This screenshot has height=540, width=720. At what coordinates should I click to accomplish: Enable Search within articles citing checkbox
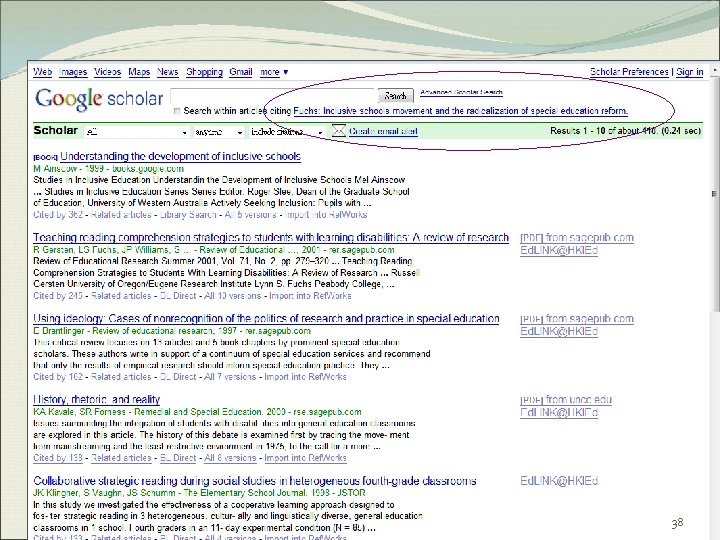point(177,111)
